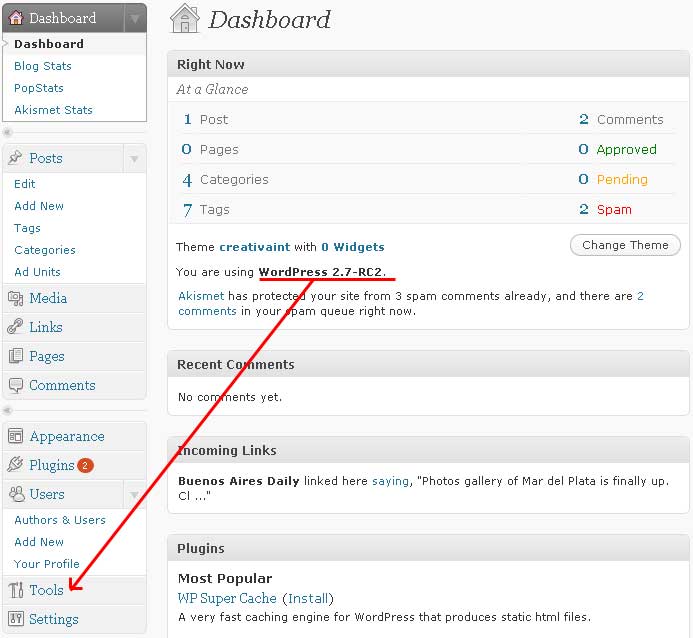This screenshot has height=638, width=693.
Task: Click the 'WordPress 2.7-RC2' version text
Action: click(320, 272)
